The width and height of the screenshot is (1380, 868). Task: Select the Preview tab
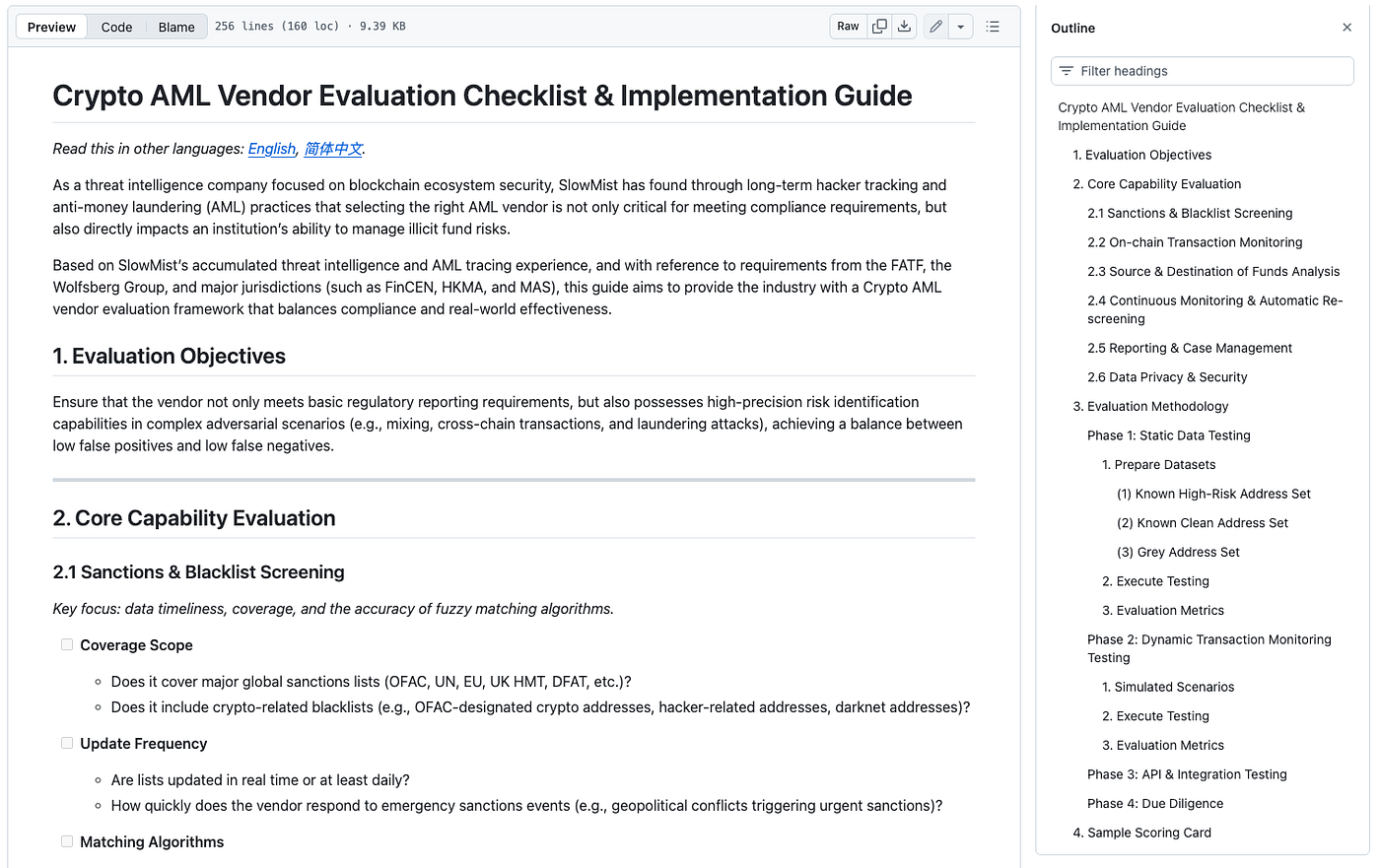click(51, 27)
